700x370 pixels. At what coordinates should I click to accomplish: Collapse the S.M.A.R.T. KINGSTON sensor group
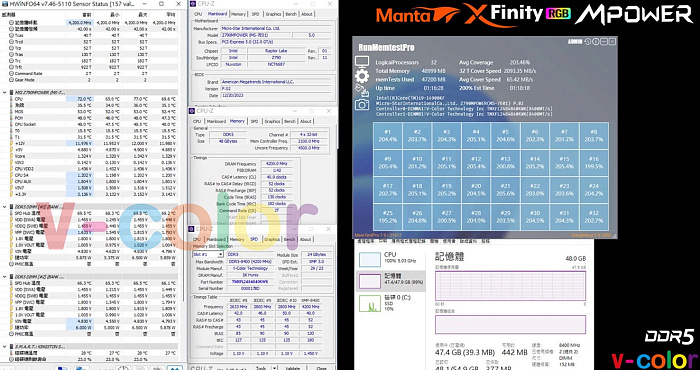point(5,346)
